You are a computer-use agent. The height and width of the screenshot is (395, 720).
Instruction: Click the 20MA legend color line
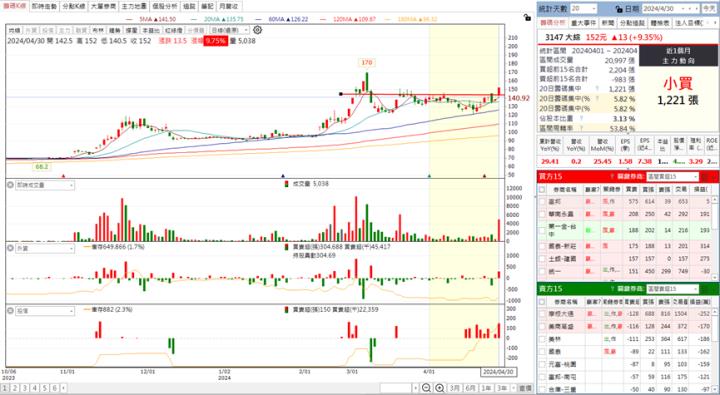pyautogui.click(x=193, y=19)
